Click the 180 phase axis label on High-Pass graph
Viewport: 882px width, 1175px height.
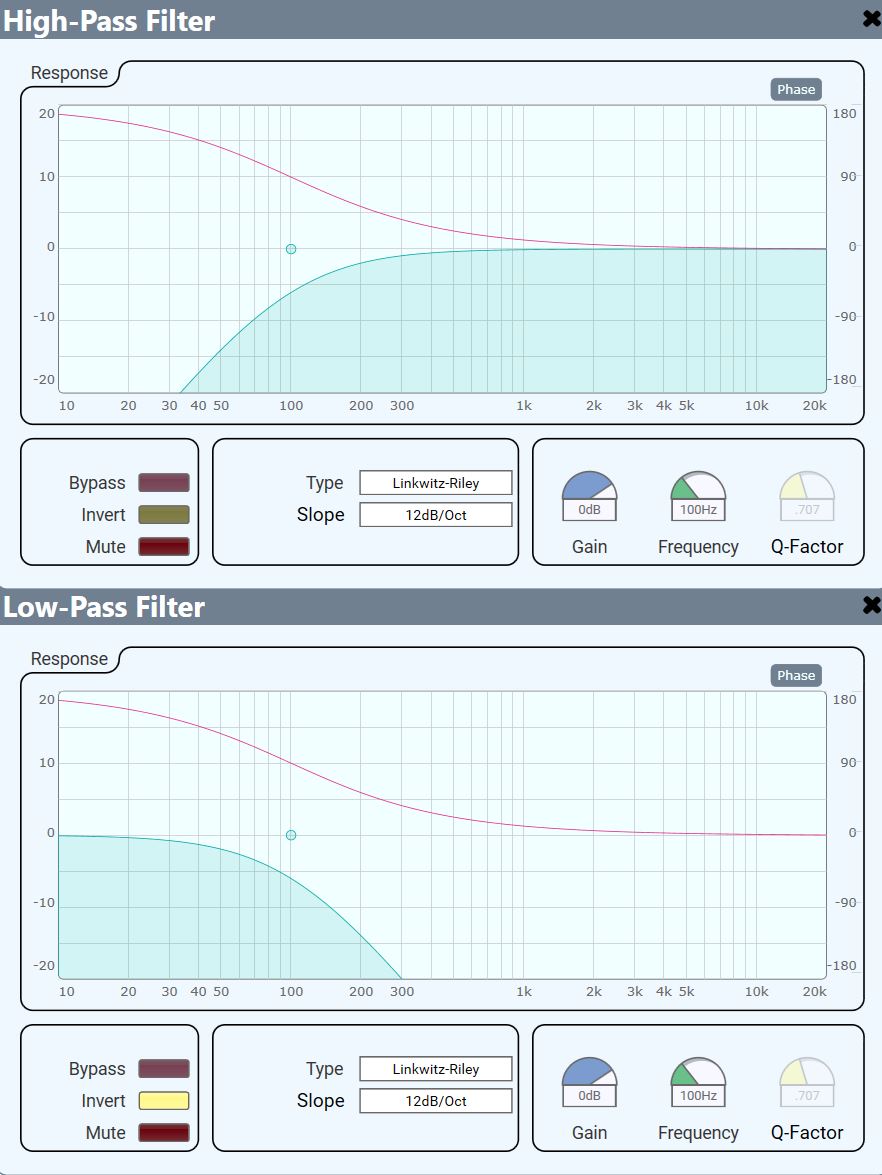point(845,113)
